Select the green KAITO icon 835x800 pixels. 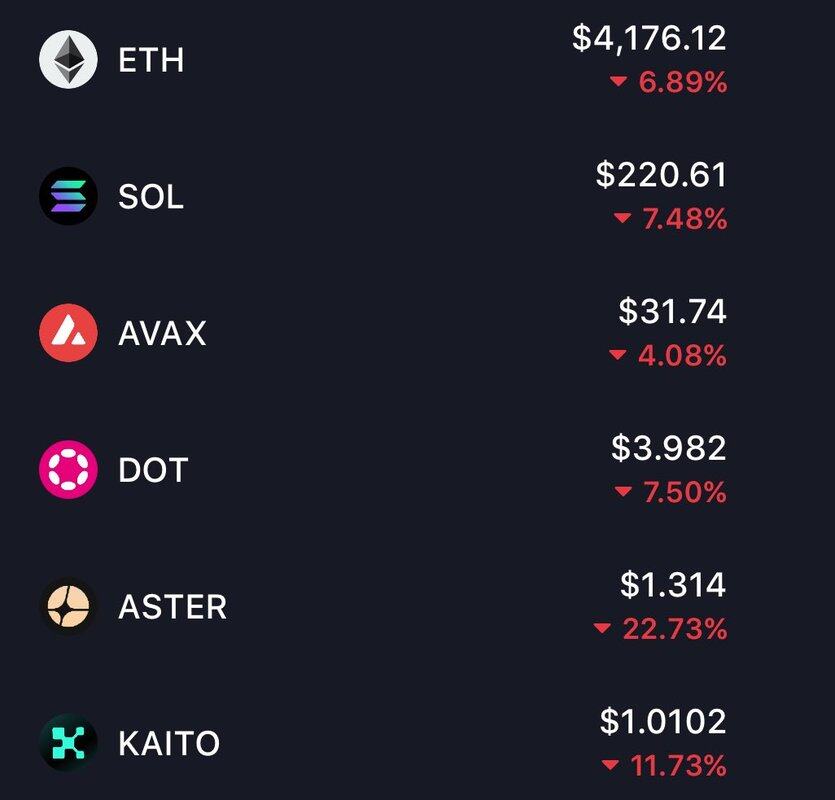coord(68,743)
